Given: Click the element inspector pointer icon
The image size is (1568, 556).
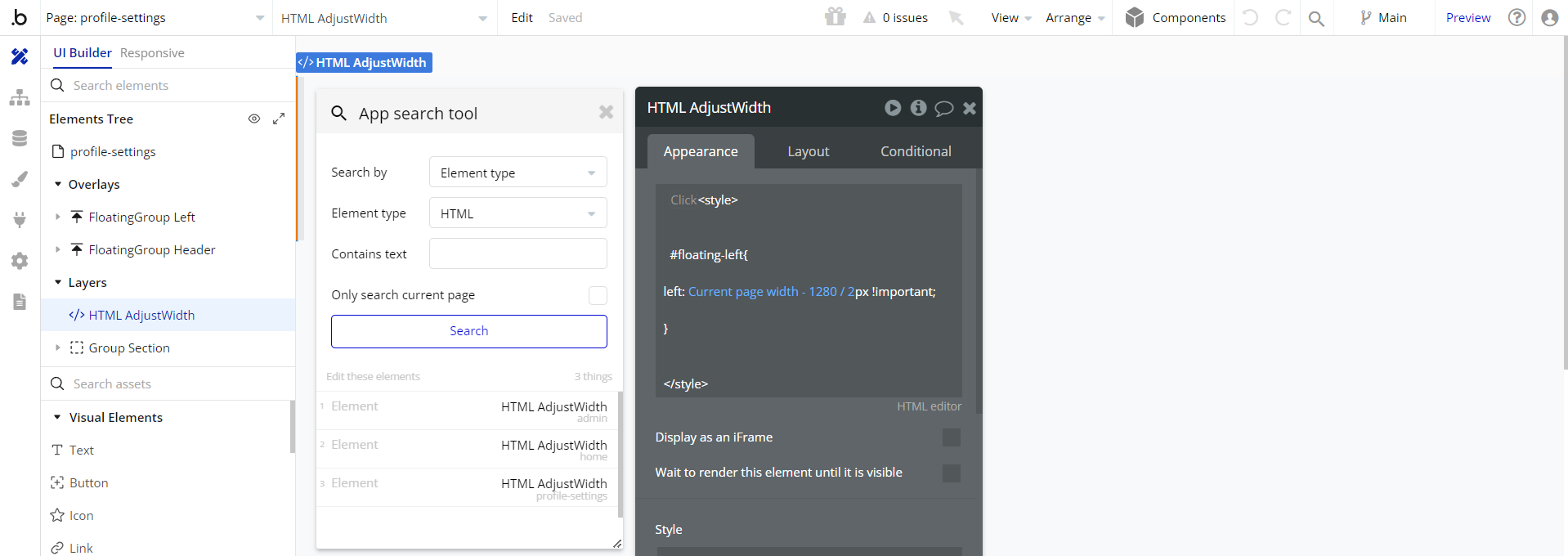Looking at the screenshot, I should tap(956, 17).
